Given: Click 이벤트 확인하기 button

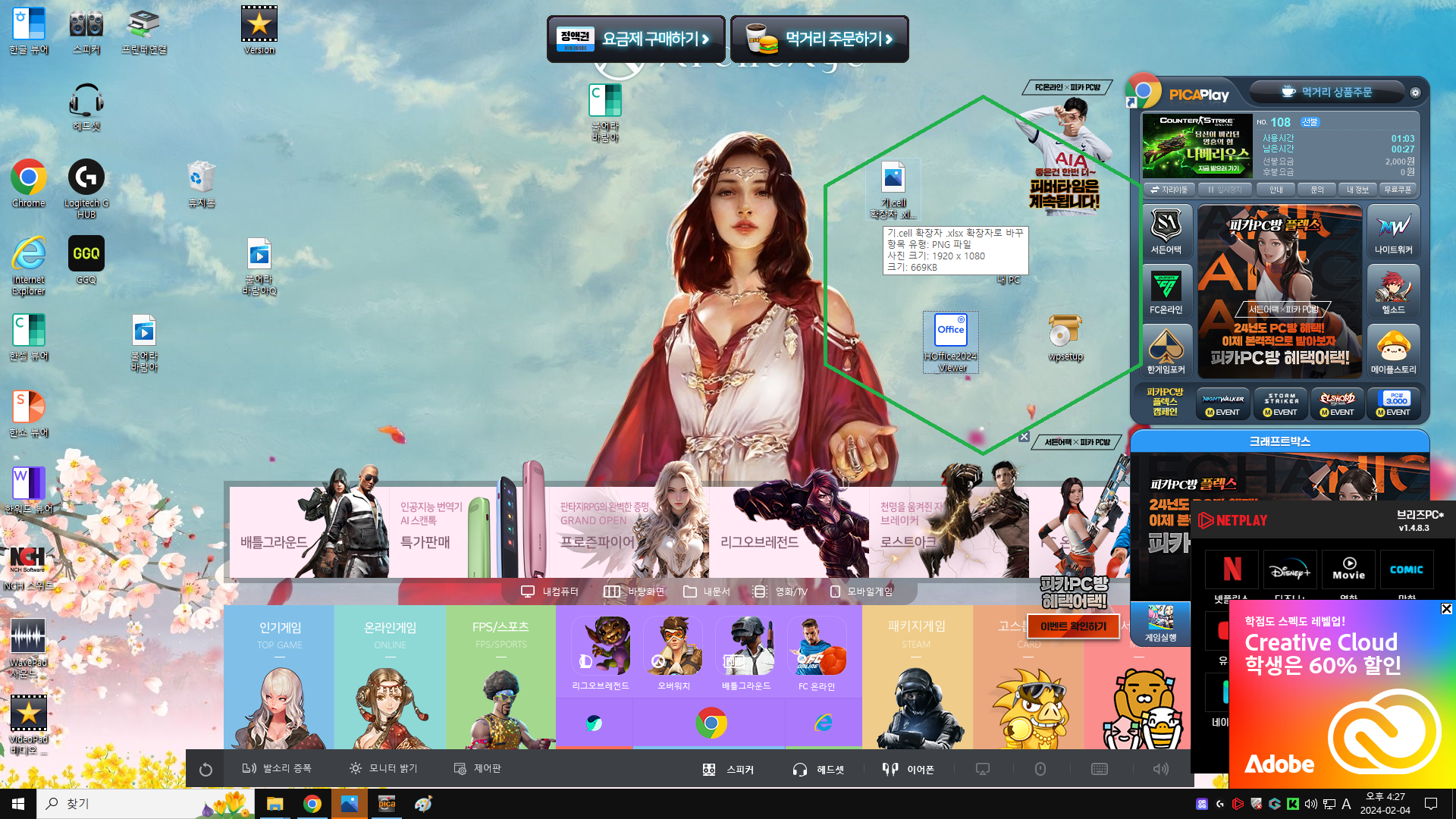Looking at the screenshot, I should coord(1073,626).
